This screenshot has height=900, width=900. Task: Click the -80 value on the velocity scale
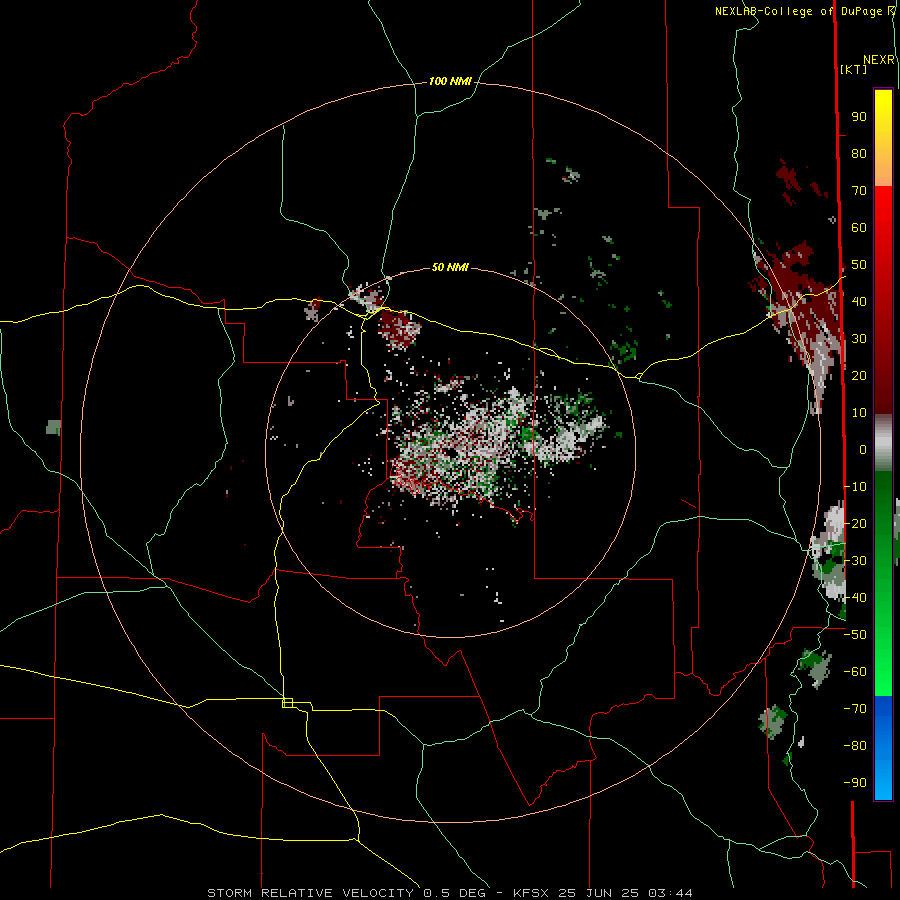click(855, 746)
